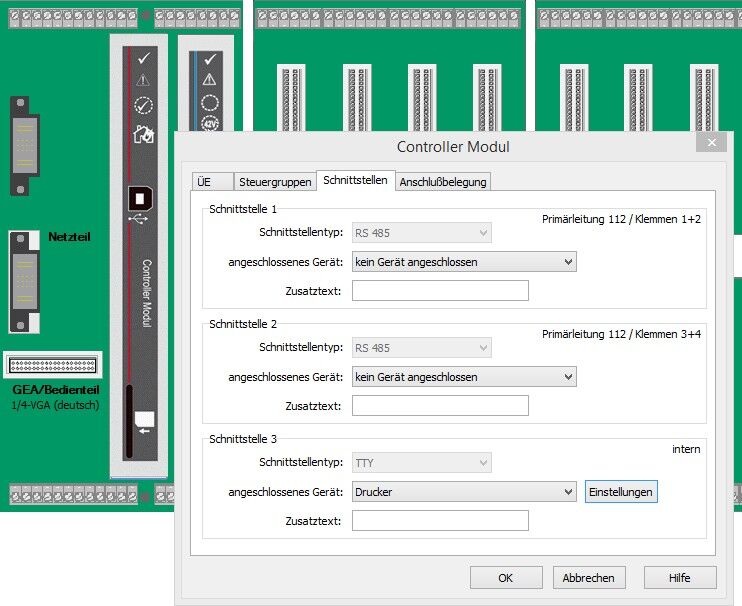Click warning triangle on Controller Modul strip
Viewport: 742px width, 606px height.
click(x=143, y=80)
